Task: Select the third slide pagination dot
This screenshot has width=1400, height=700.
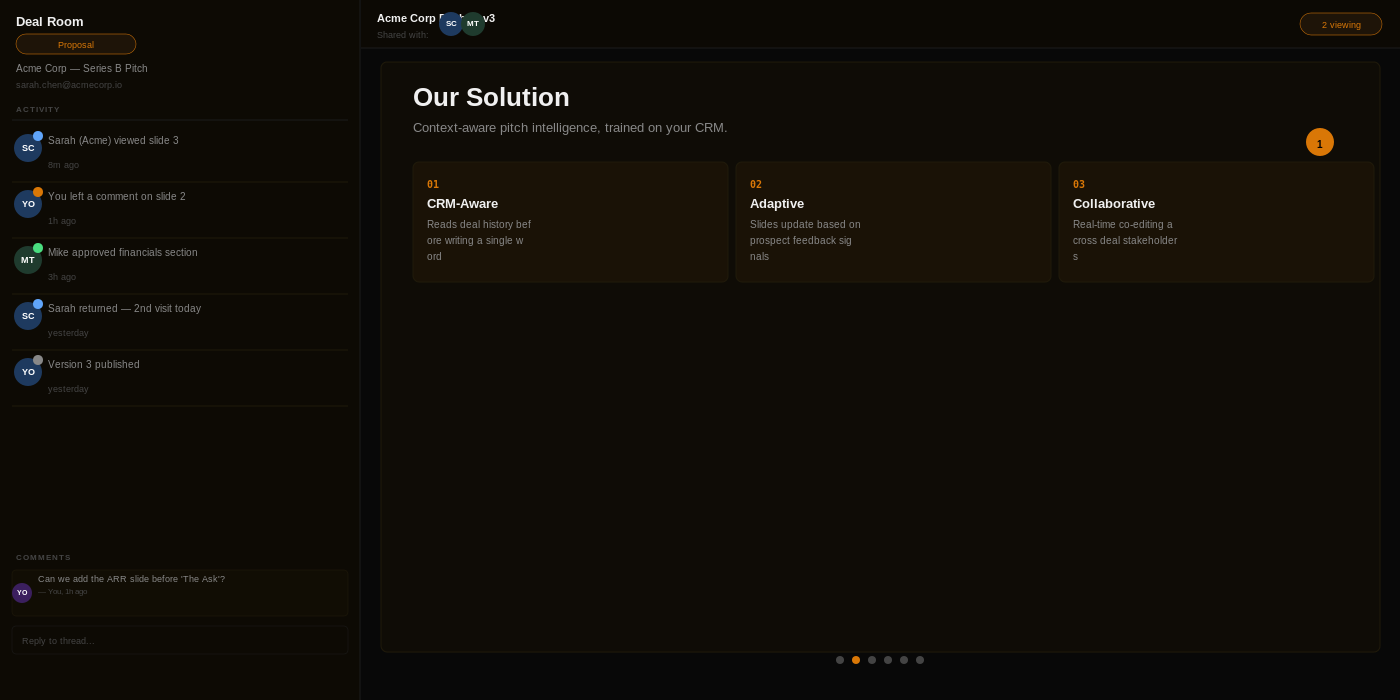Action: click(x=872, y=660)
